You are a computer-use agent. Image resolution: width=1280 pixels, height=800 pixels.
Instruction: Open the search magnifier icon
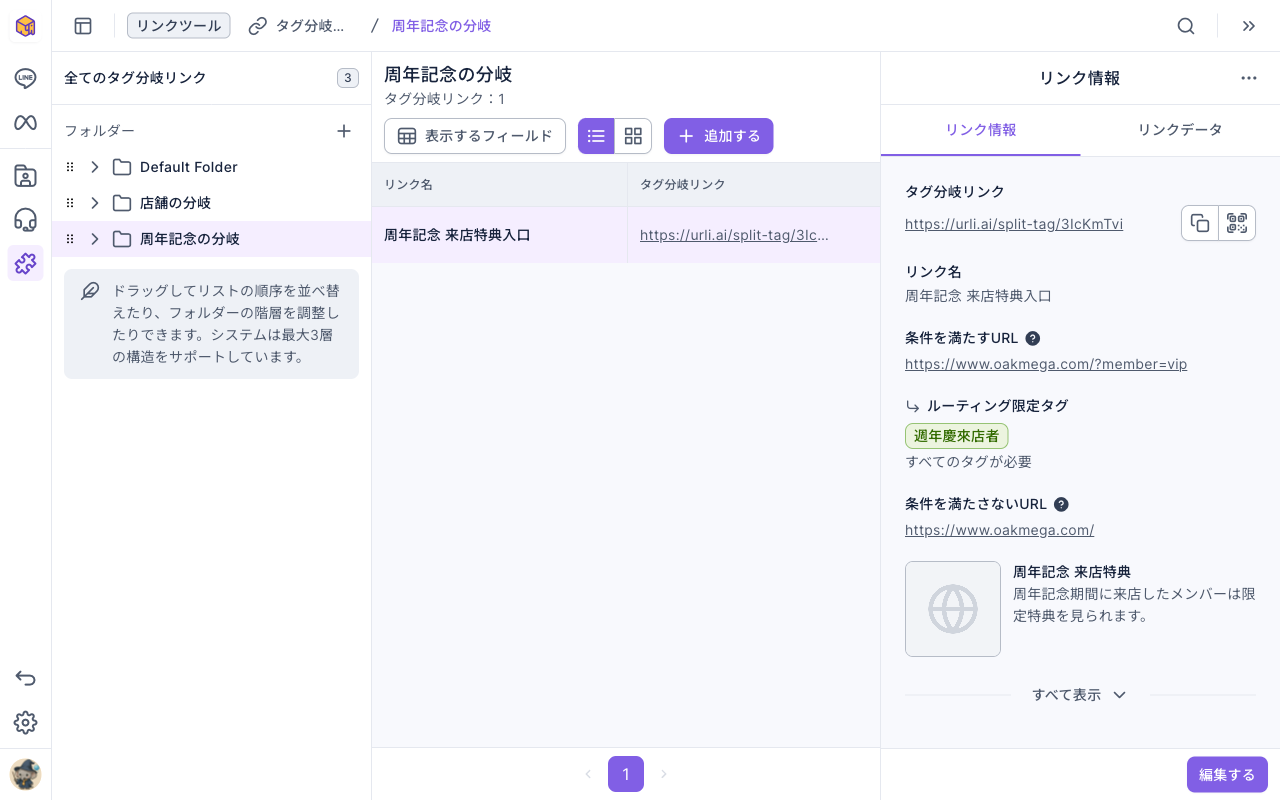[x=1186, y=26]
